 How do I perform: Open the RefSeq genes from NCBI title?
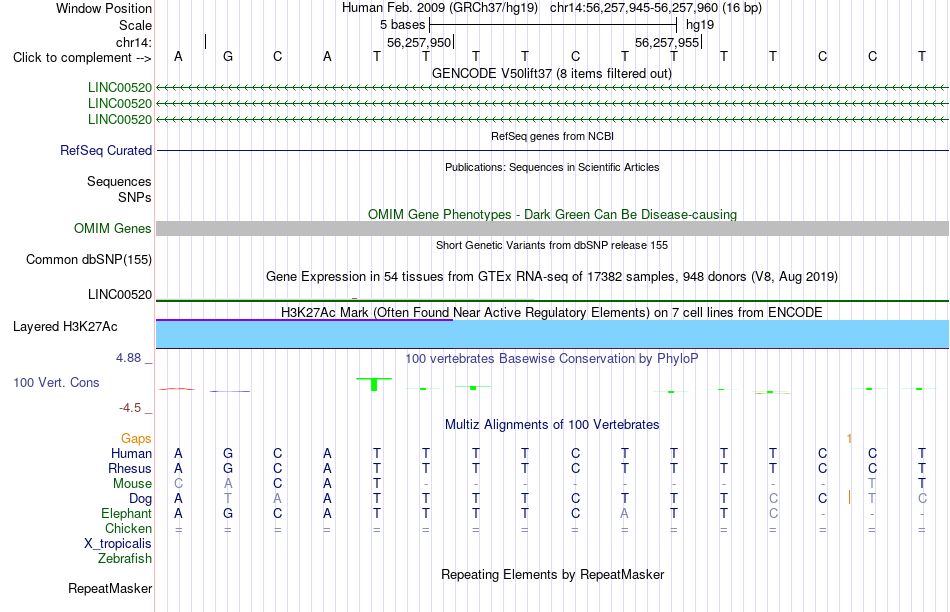(552, 136)
